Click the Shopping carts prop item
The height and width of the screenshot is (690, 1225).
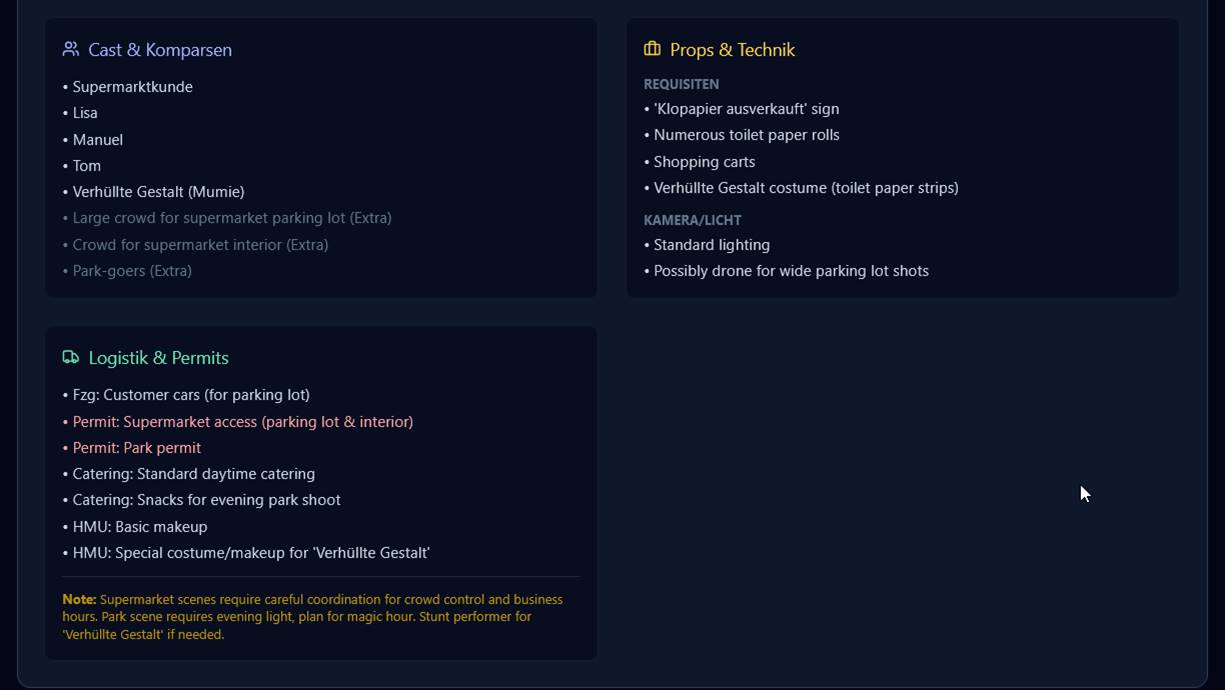tap(704, 162)
